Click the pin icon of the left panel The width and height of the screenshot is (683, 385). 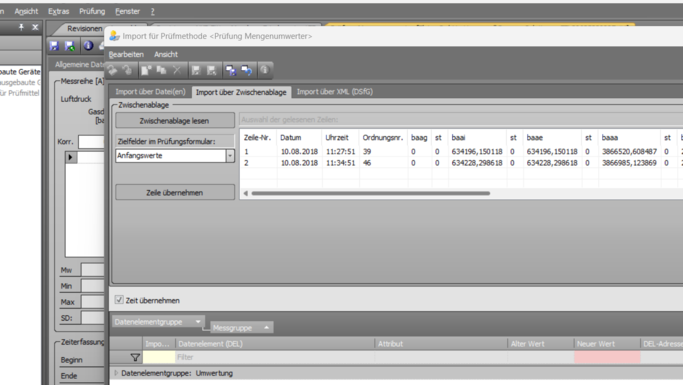point(21,27)
